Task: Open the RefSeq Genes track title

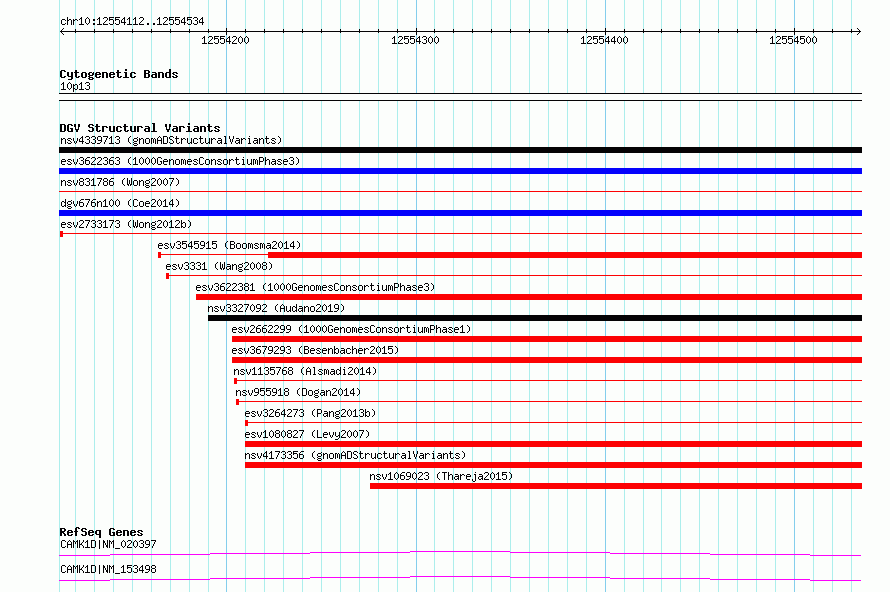Action: coord(101,532)
